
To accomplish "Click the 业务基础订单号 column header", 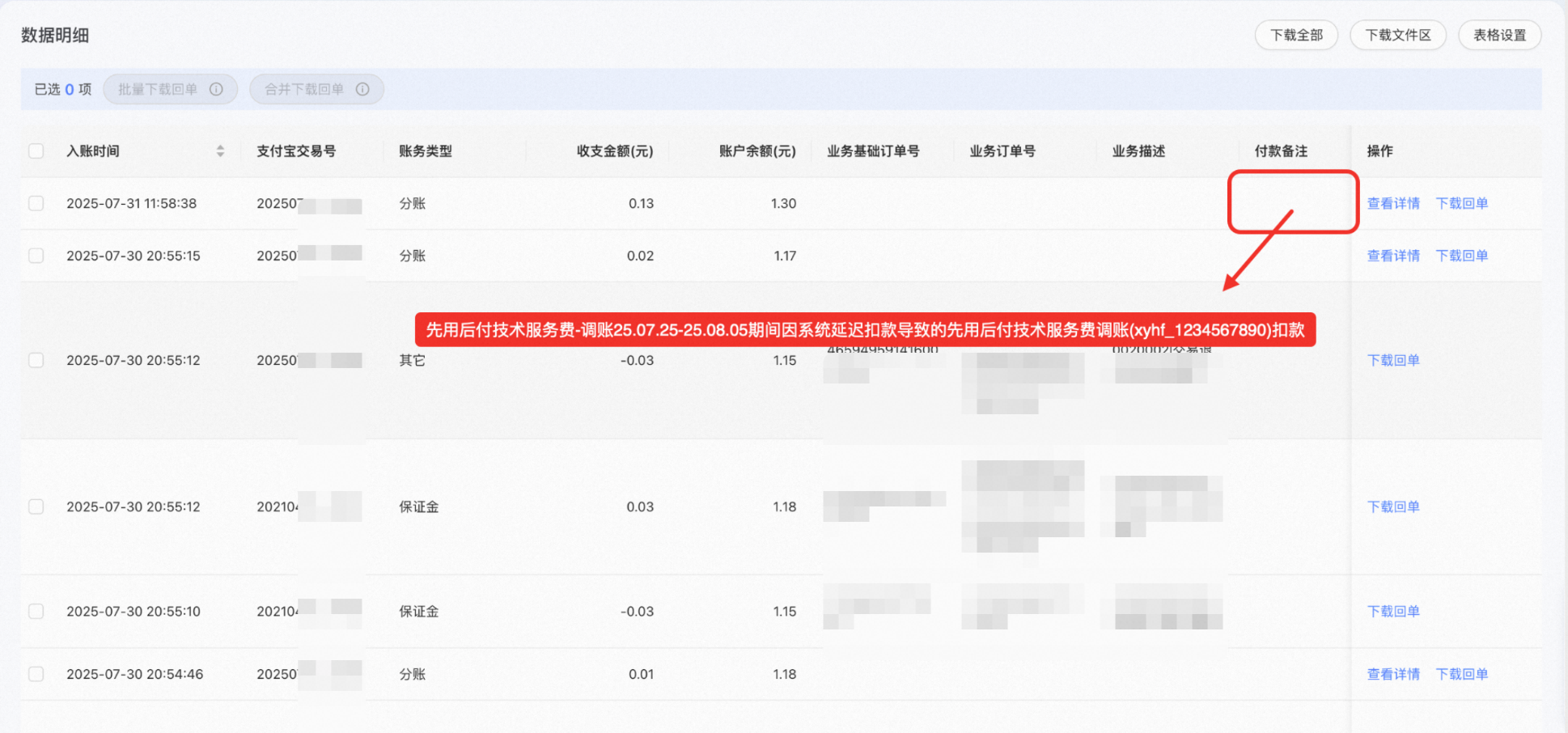I will [873, 151].
